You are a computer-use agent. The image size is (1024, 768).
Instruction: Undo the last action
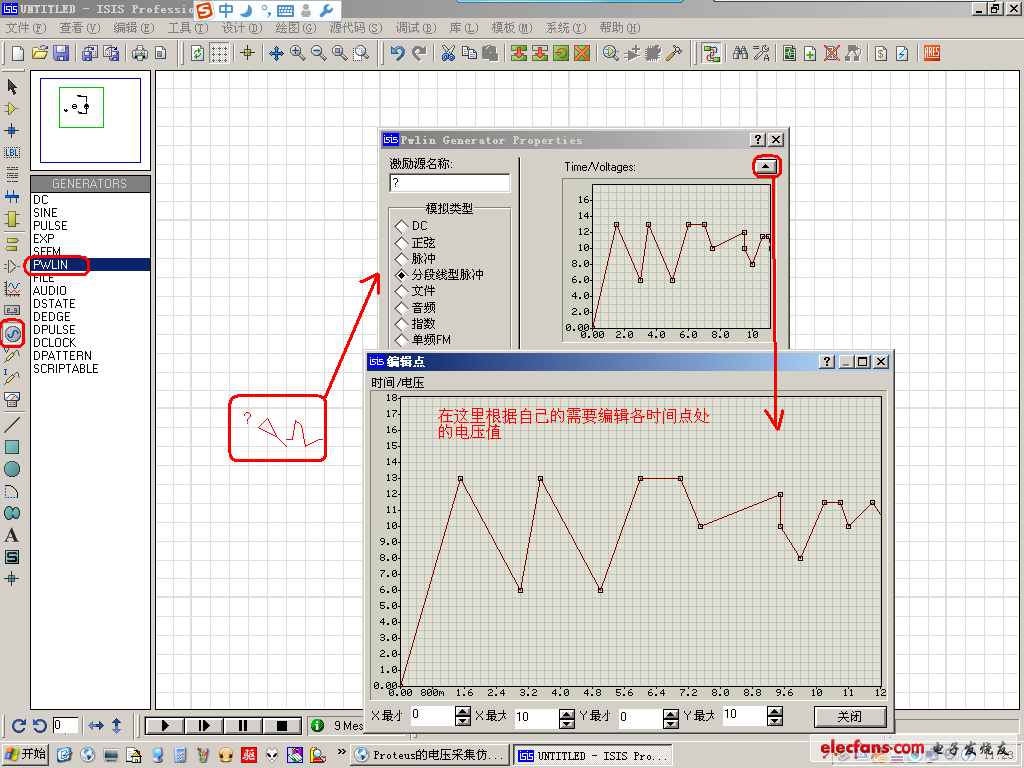click(x=398, y=53)
